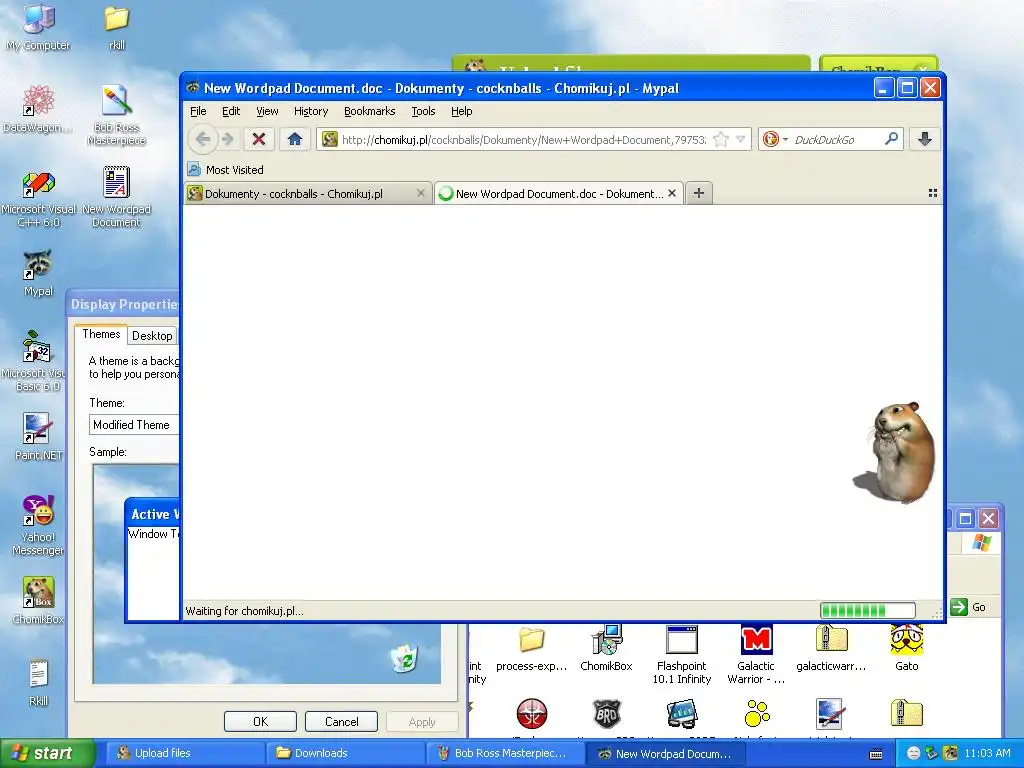Open New Wordpad Document desktop file

[x=116, y=197]
